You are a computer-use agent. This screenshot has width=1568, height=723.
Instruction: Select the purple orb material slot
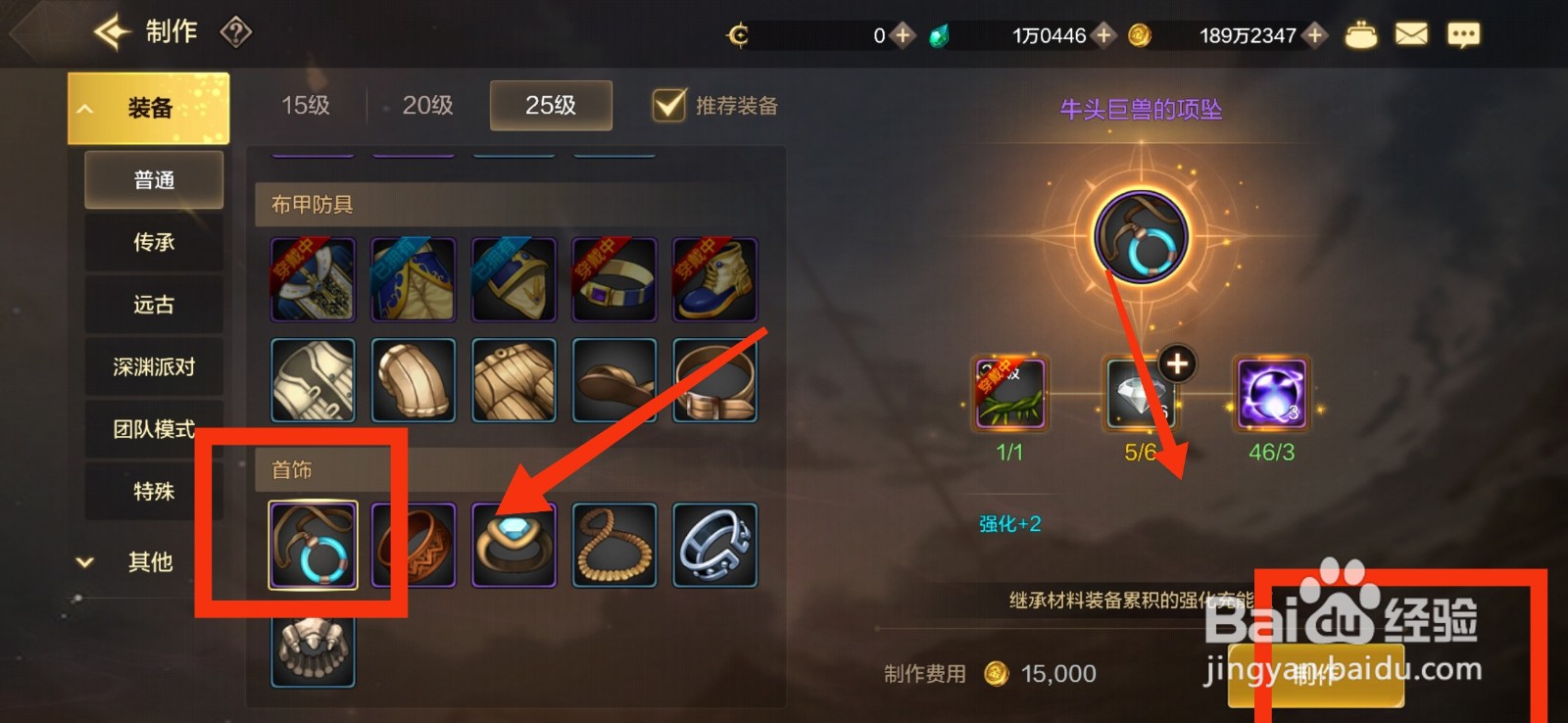point(1271,394)
